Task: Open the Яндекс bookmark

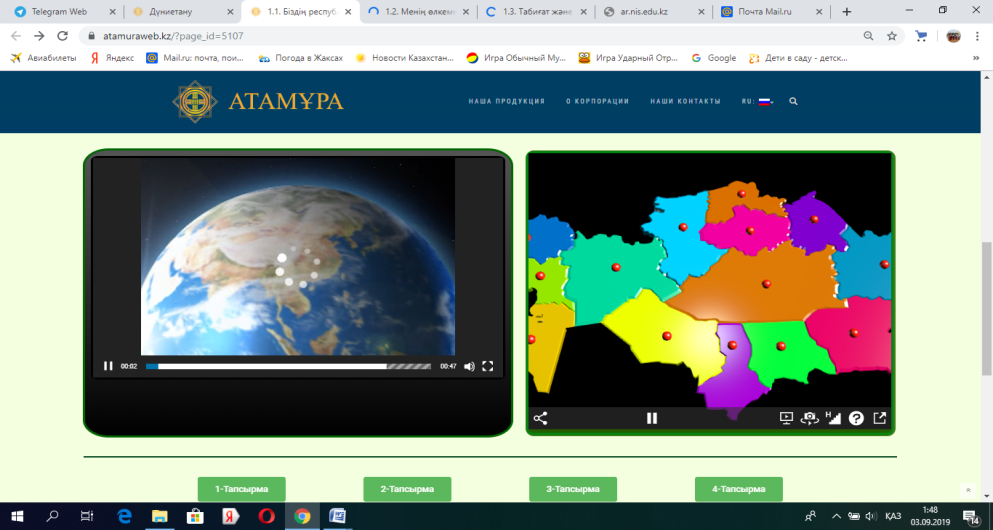Action: pos(112,58)
